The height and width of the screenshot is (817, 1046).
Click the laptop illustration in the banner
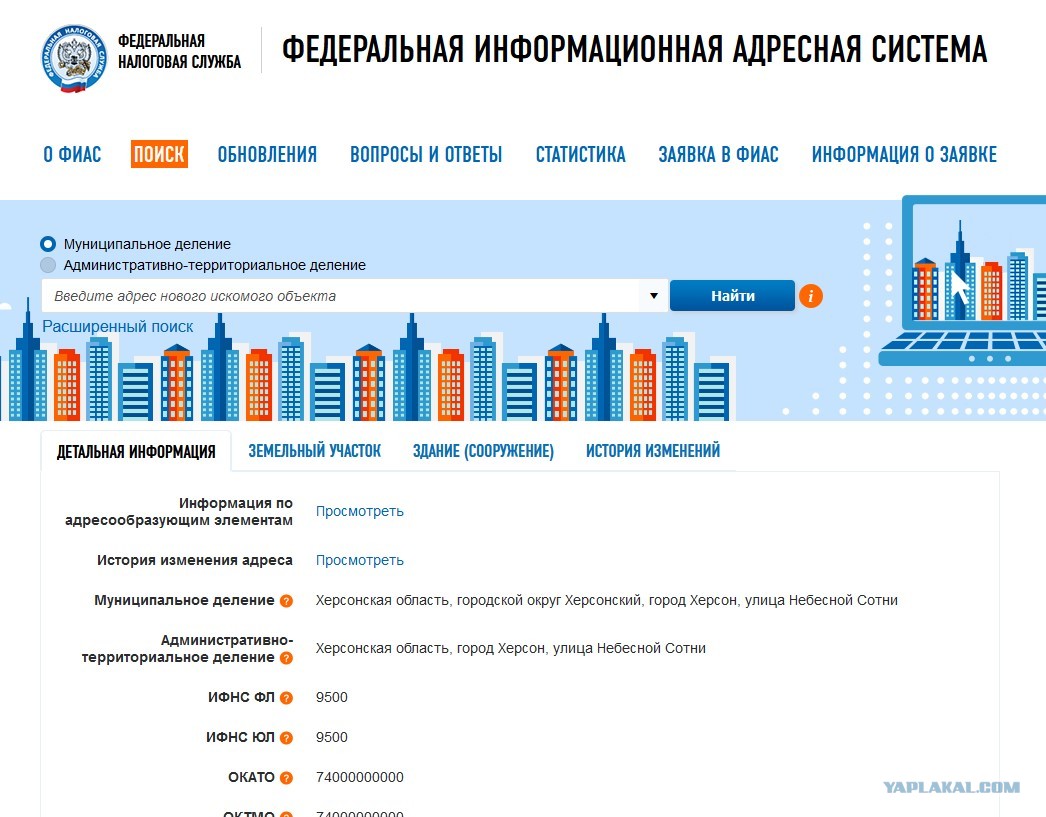point(964,280)
